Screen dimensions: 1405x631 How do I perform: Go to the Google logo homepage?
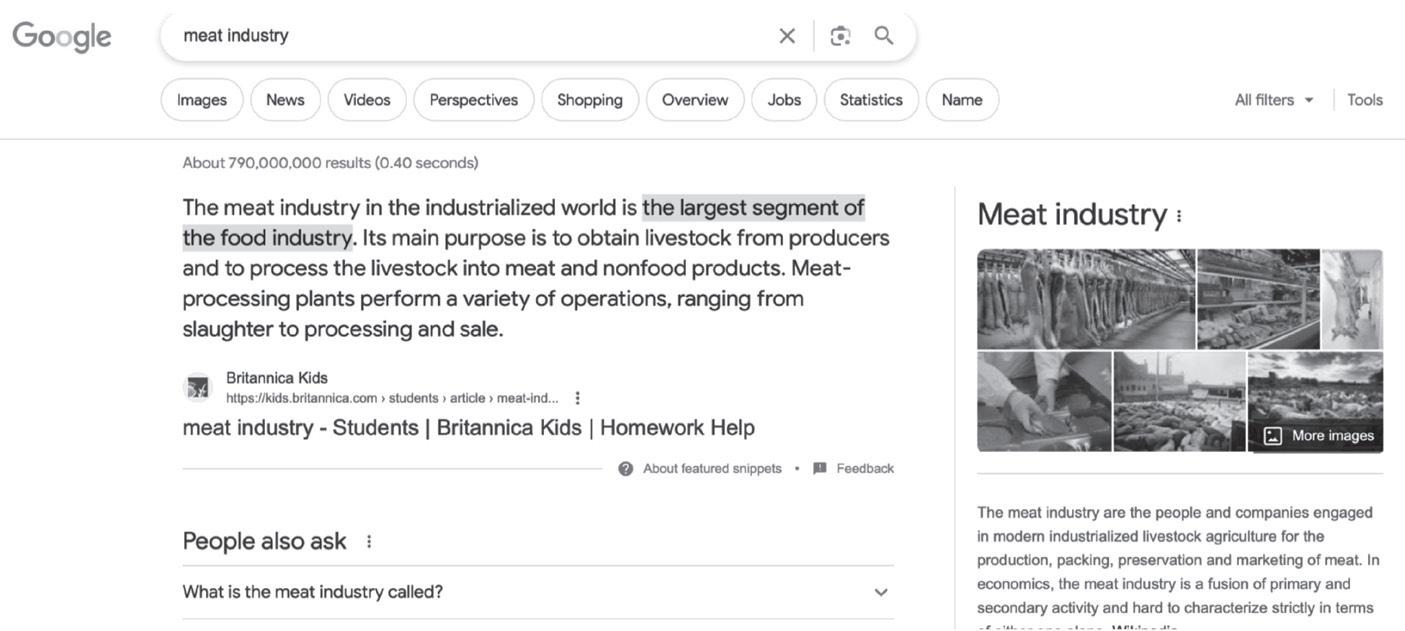pos(62,37)
